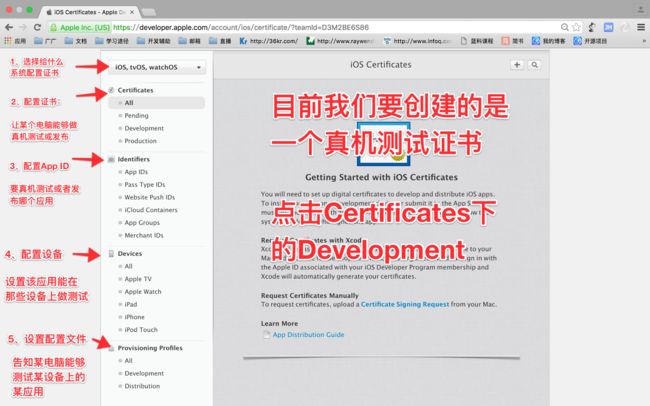The width and height of the screenshot is (650, 406).
Task: Close the iOS Certificates browser tab
Action: [132, 12]
